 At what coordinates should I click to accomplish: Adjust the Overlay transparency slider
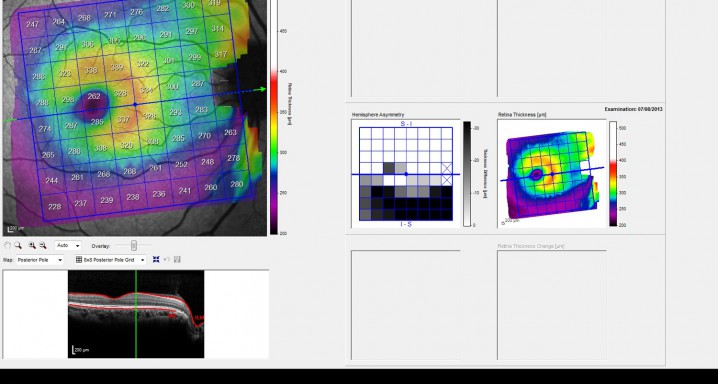(x=134, y=246)
